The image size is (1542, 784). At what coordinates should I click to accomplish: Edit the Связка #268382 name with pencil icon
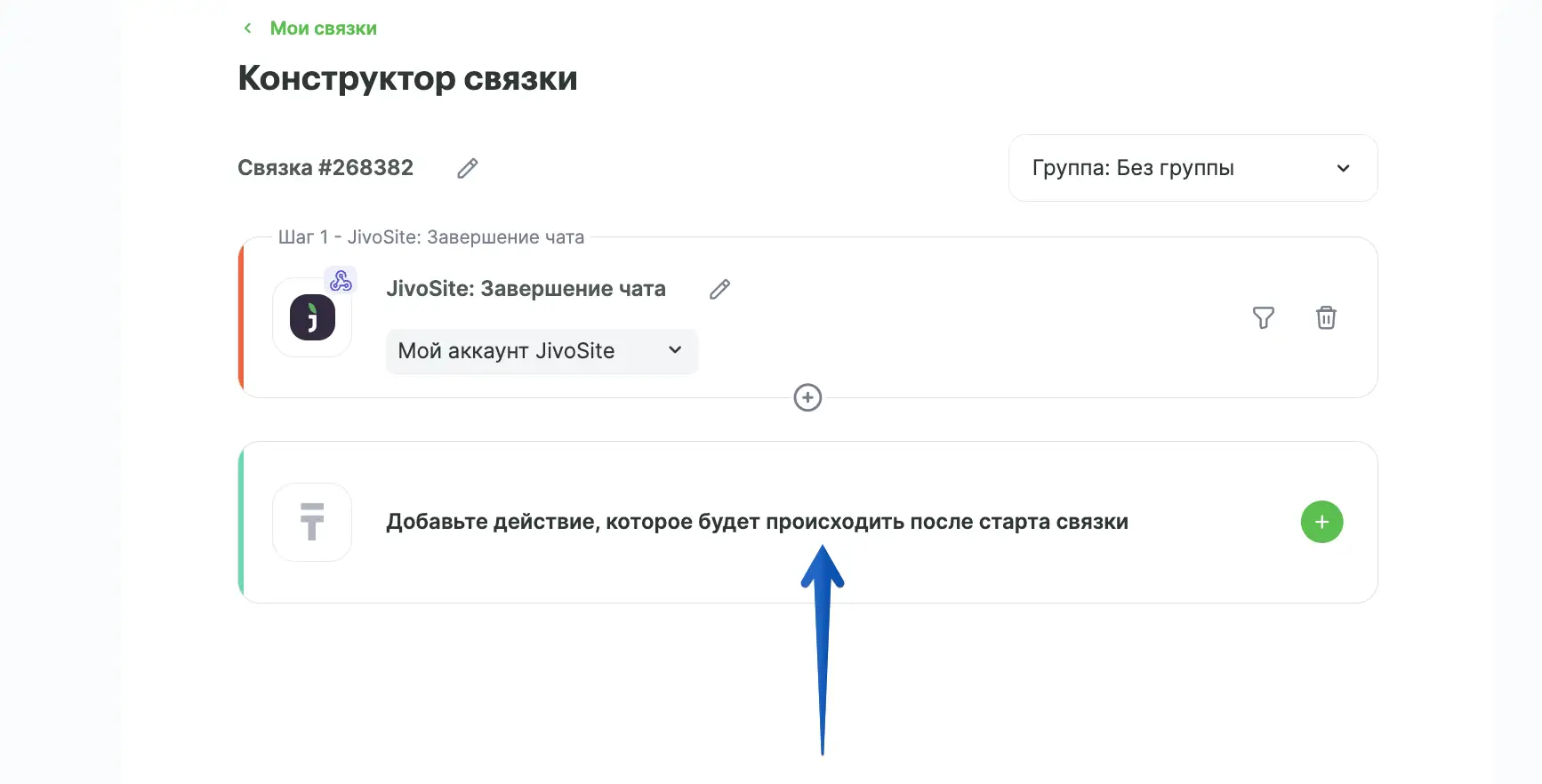468,168
